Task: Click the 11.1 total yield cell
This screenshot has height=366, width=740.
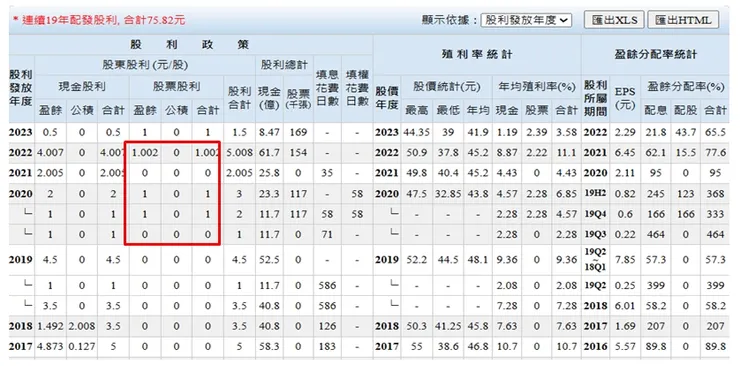Action: [x=567, y=153]
